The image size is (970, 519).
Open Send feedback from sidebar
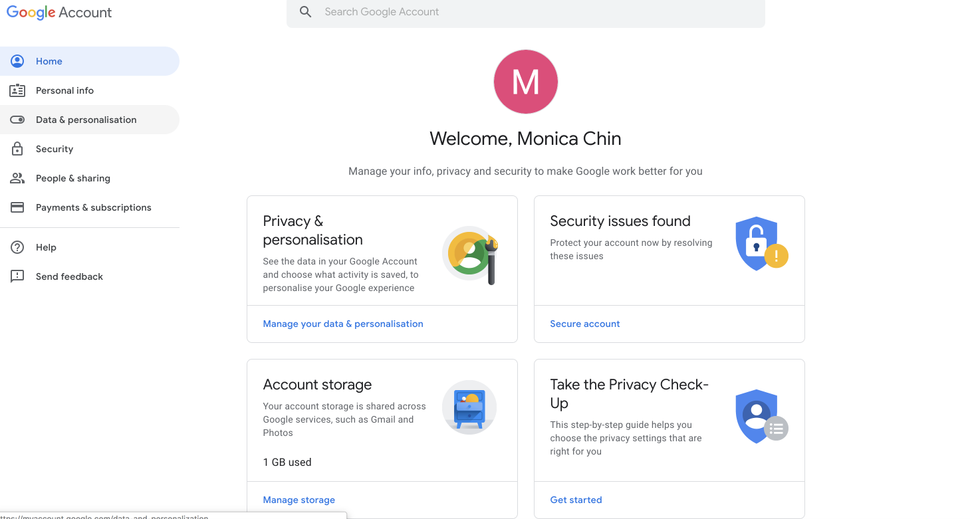pyautogui.click(x=90, y=277)
